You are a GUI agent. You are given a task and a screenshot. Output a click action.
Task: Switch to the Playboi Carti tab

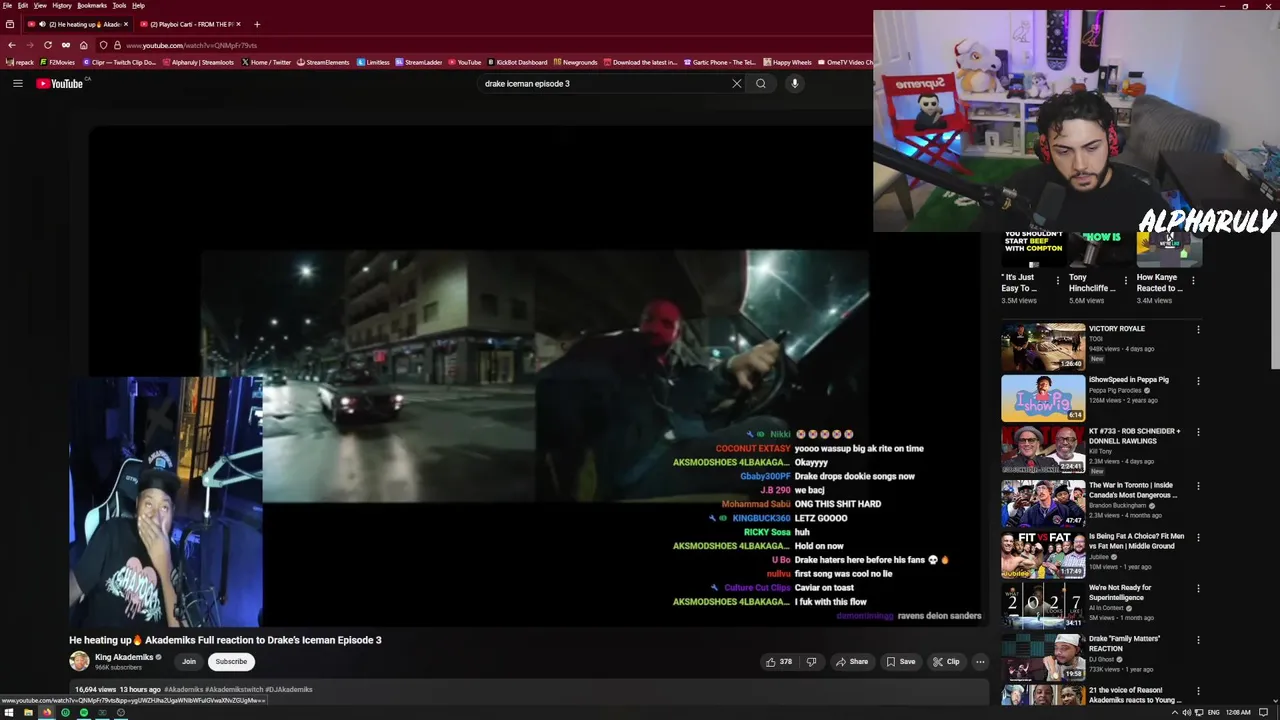tap(190, 24)
